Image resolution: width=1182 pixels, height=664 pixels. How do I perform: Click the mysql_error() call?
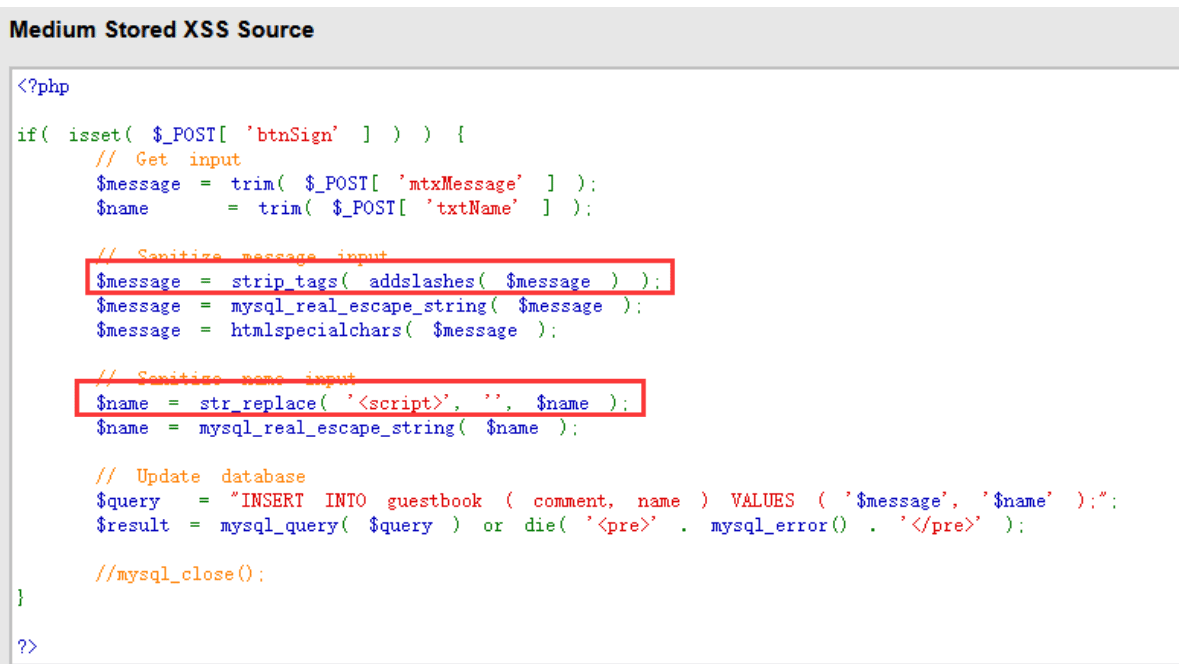pyautogui.click(x=779, y=525)
